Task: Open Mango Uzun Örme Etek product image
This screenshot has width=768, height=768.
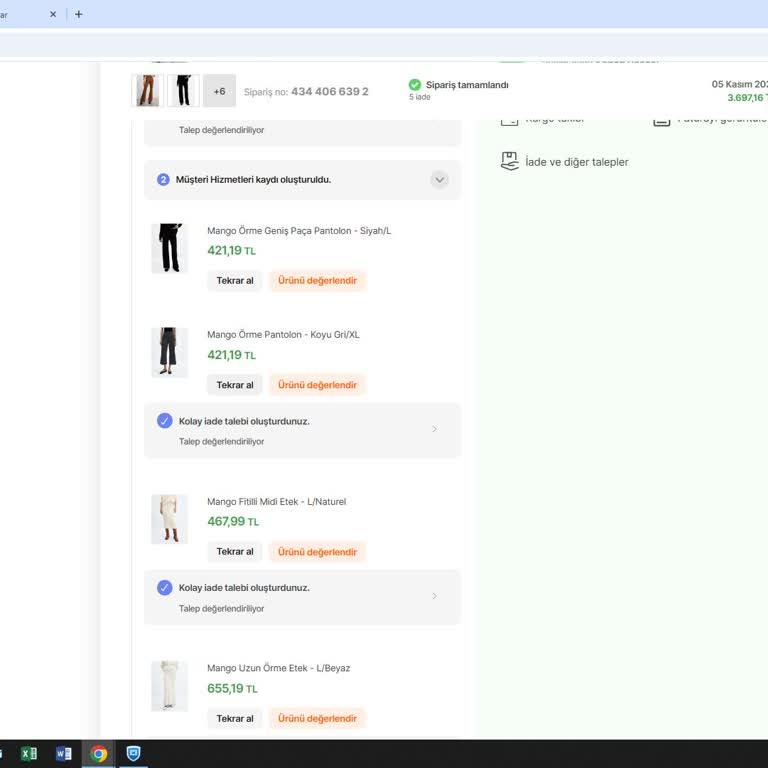Action: pos(169,686)
